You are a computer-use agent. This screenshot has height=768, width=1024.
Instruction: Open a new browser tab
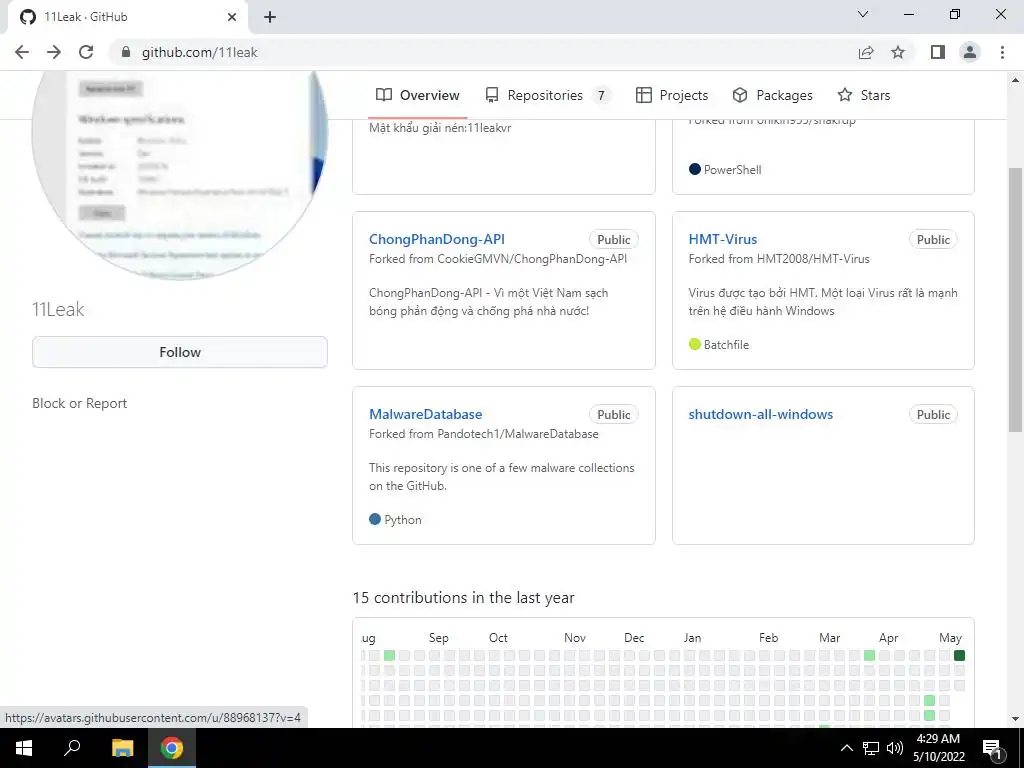coord(270,17)
